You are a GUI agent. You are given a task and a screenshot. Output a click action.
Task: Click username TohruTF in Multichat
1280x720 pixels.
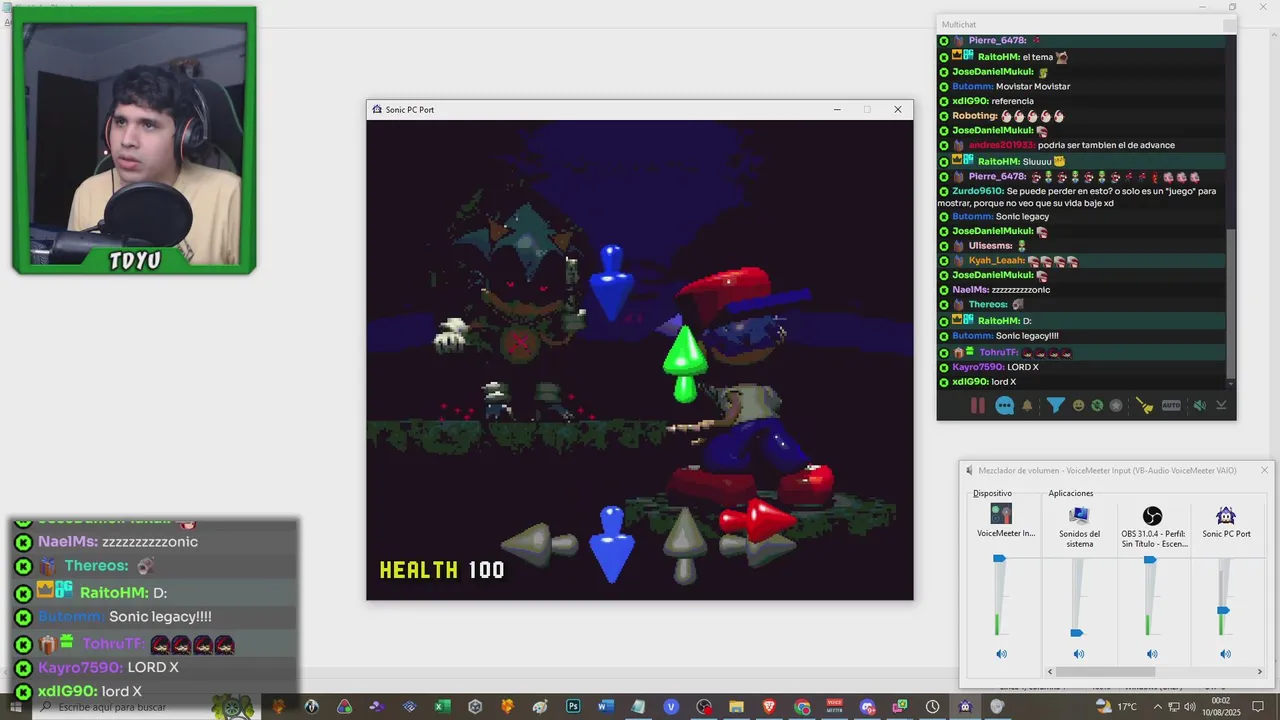998,352
